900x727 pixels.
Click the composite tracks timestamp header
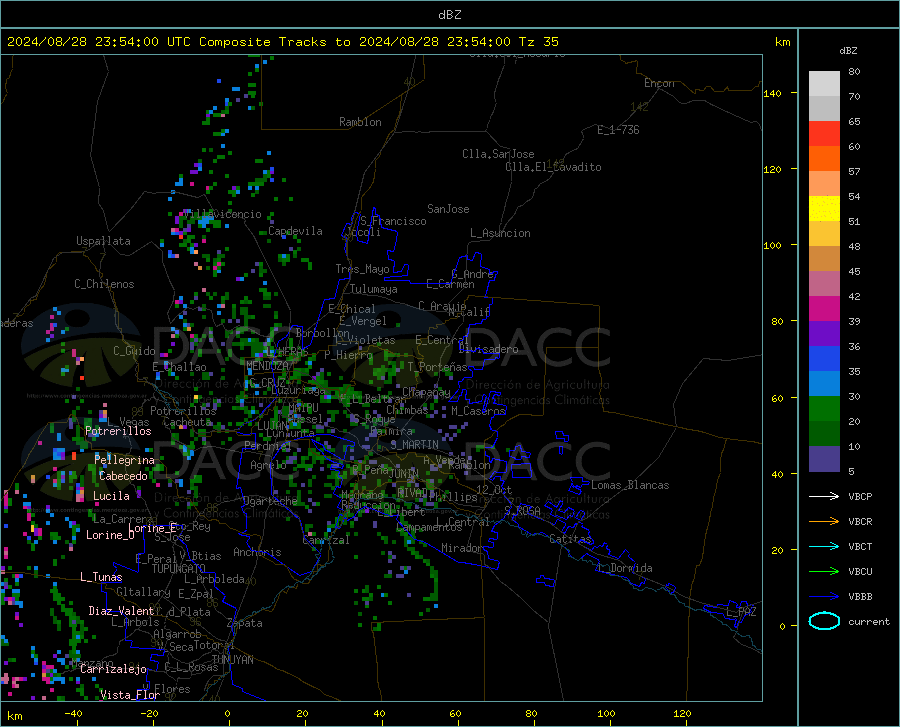(282, 42)
